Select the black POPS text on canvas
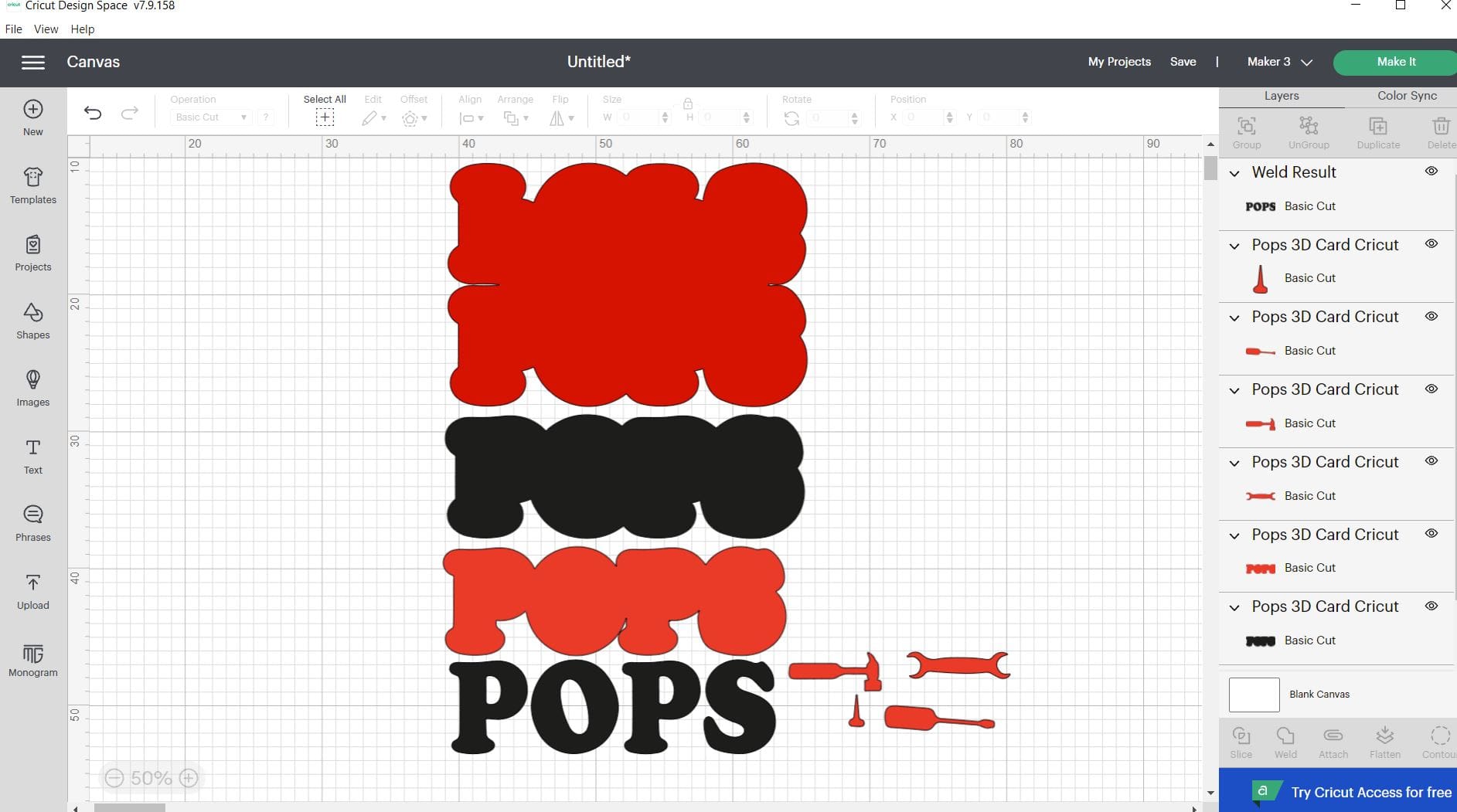The width and height of the screenshot is (1457, 812). pyautogui.click(x=613, y=707)
